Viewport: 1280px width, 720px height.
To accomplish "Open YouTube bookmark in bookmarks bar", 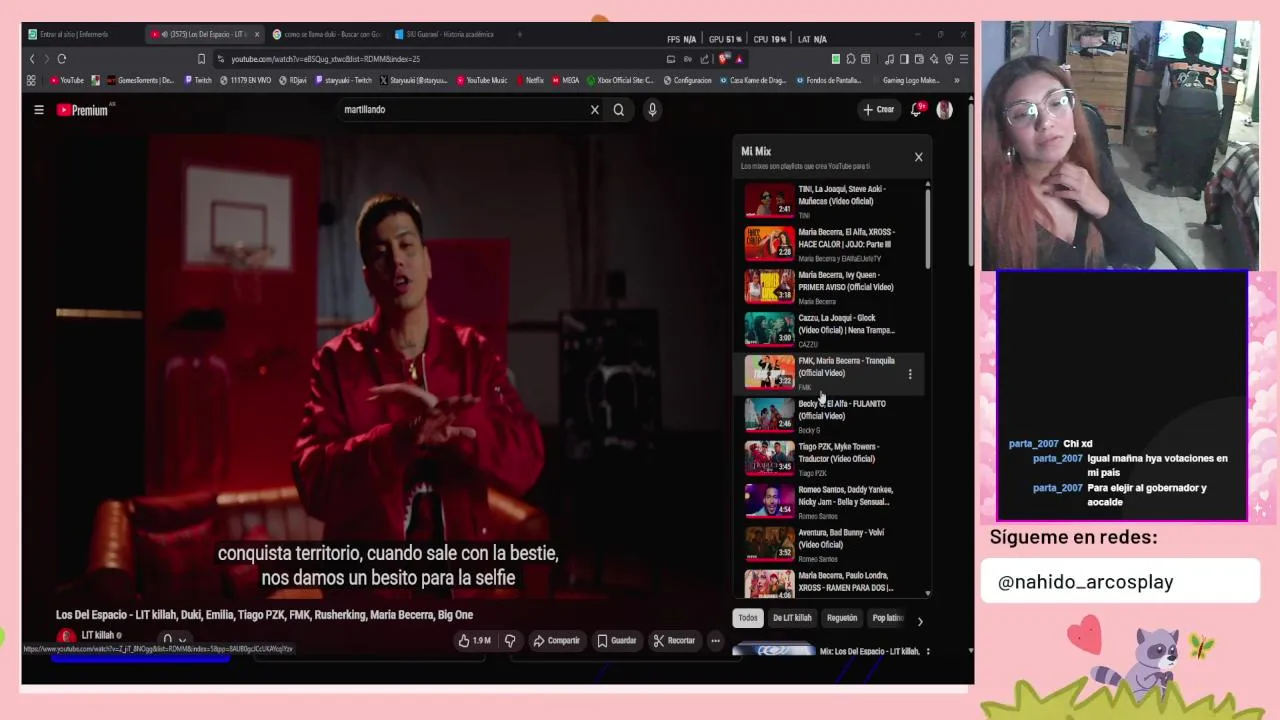I will tap(67, 80).
